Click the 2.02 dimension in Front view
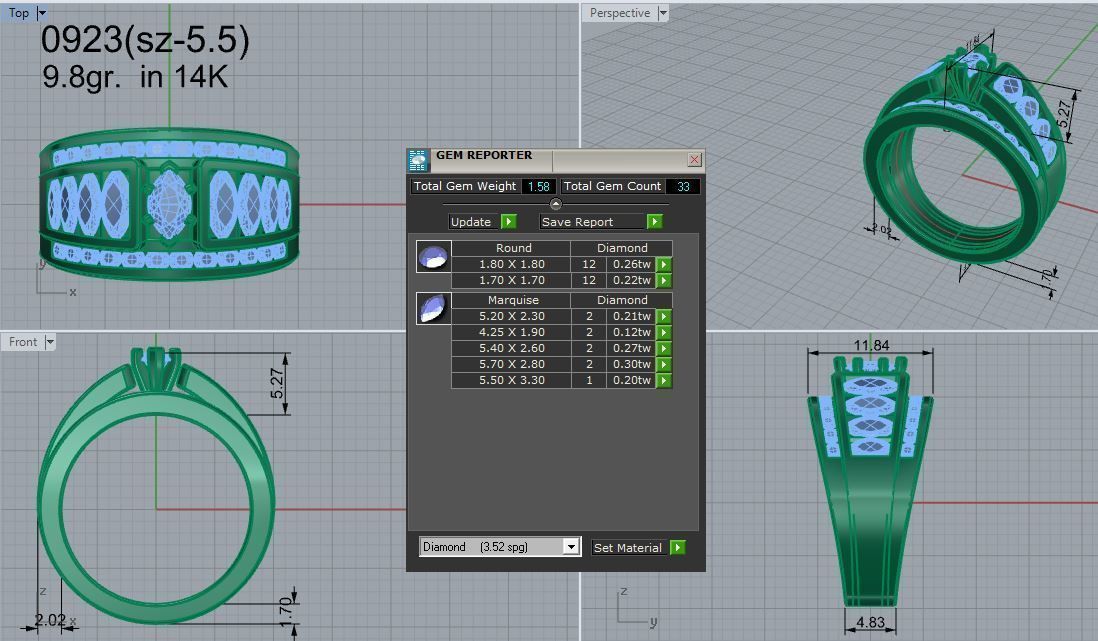 pos(50,620)
